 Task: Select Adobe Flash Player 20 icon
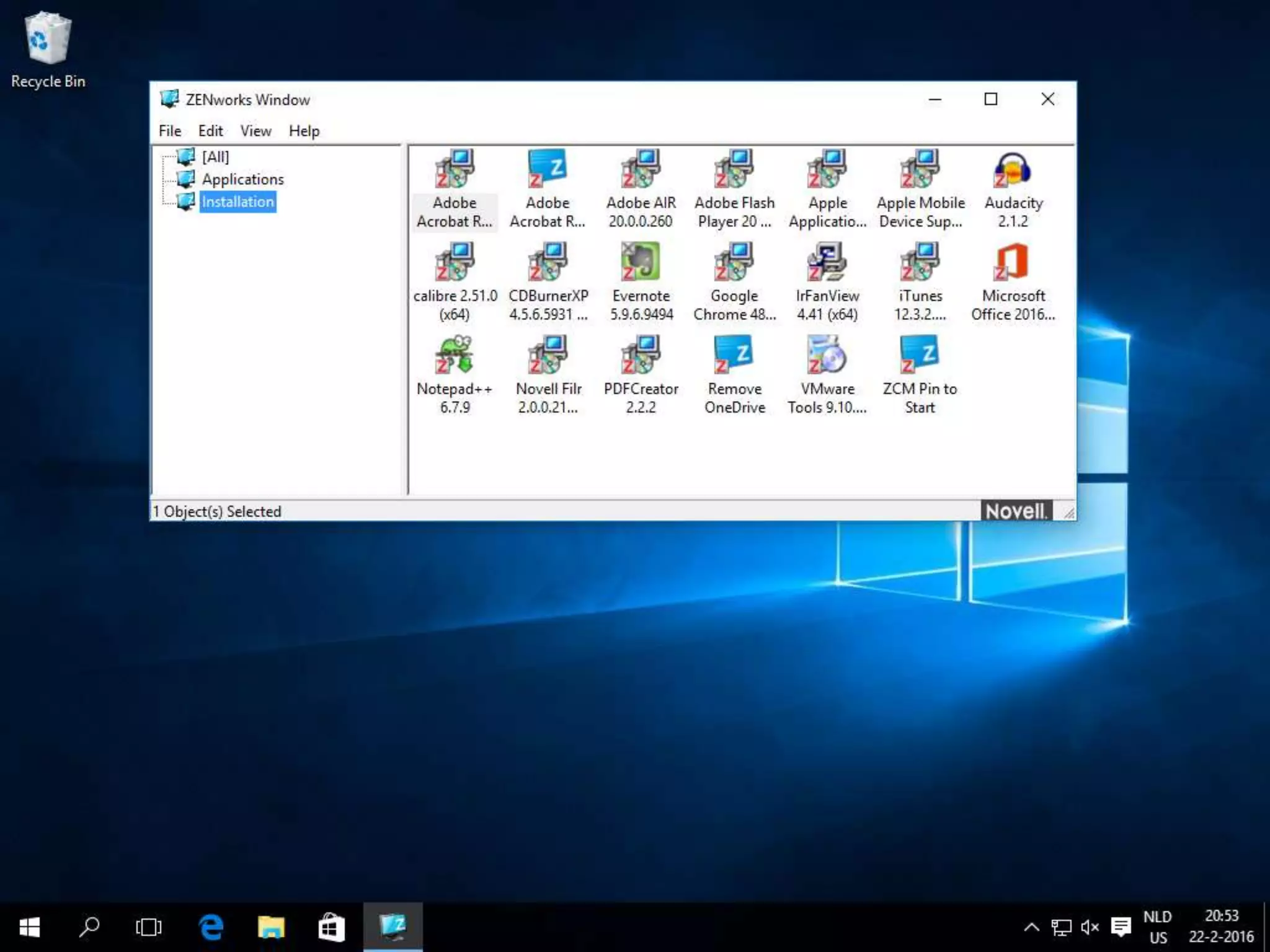734,169
